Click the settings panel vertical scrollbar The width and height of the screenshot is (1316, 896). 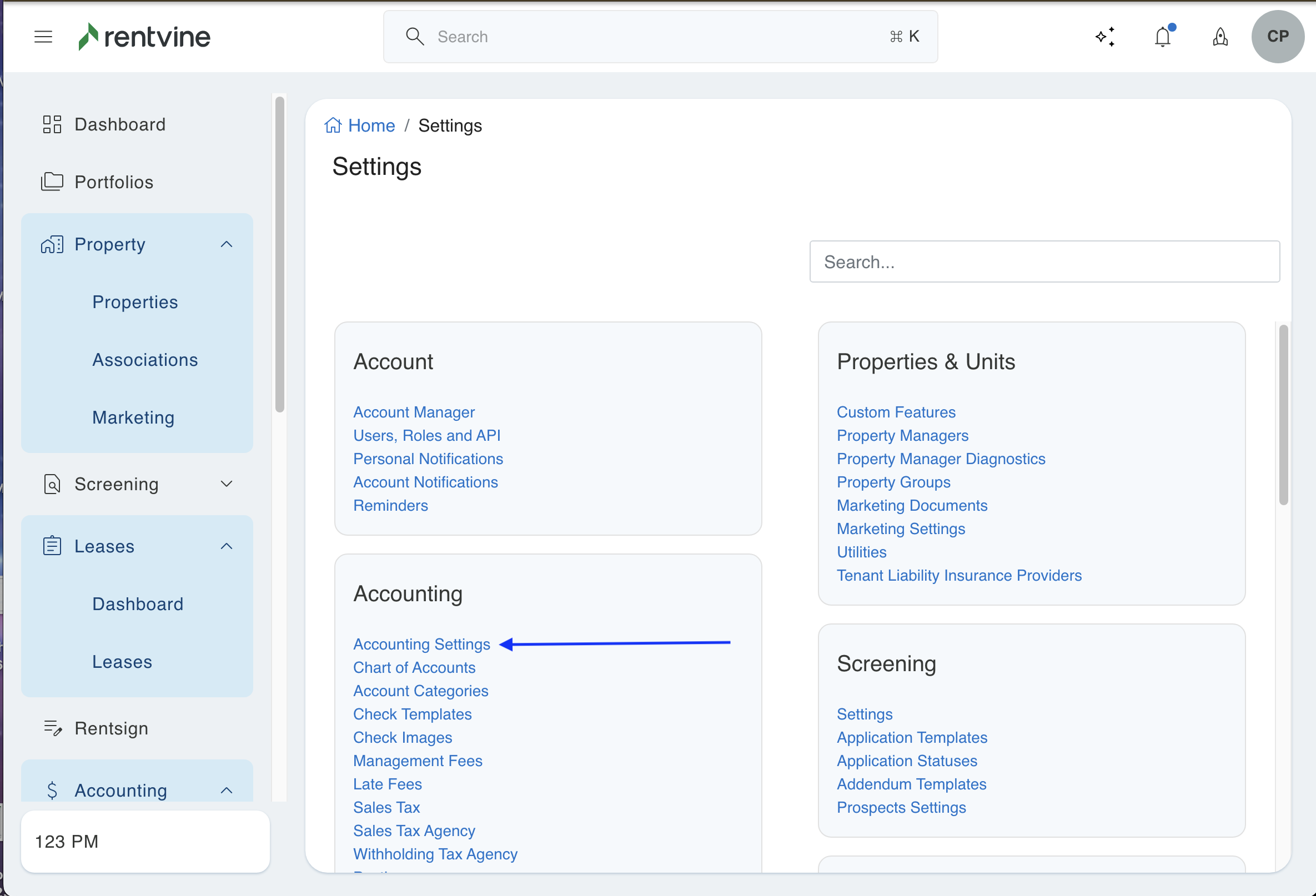1283,415
